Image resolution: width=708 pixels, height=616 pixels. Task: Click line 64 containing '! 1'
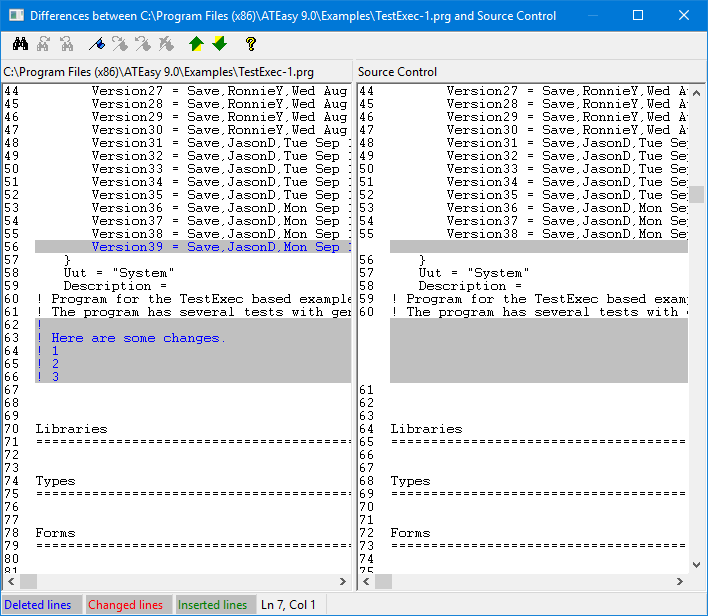tap(193, 351)
